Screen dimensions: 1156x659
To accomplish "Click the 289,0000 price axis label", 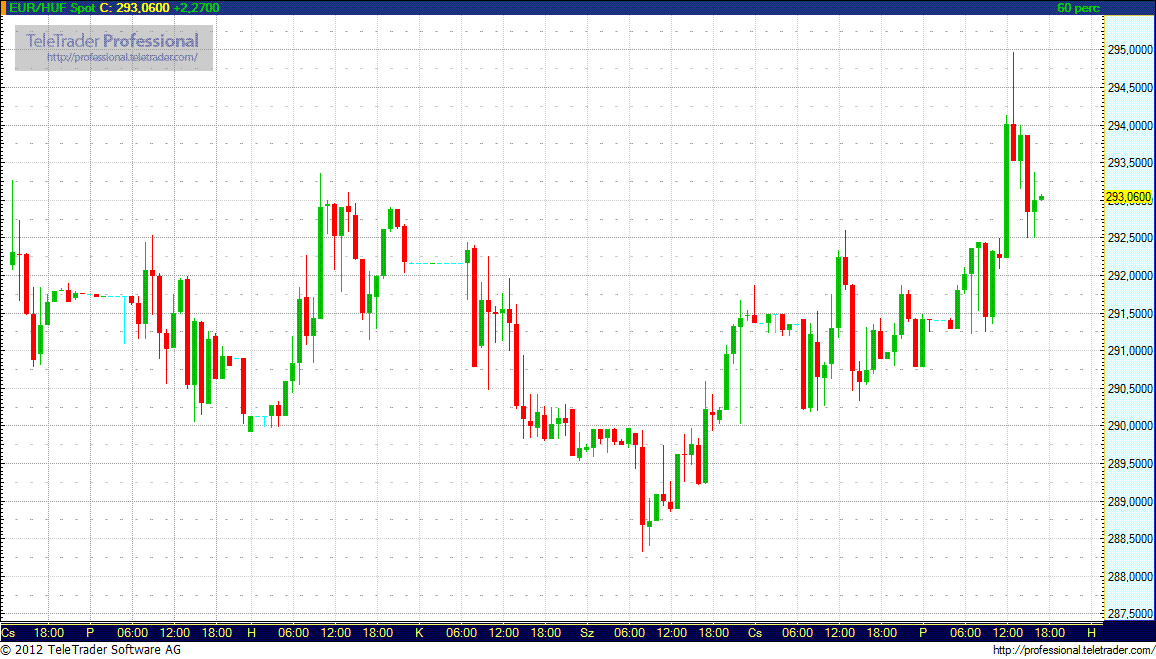I will pyautogui.click(x=1129, y=501).
